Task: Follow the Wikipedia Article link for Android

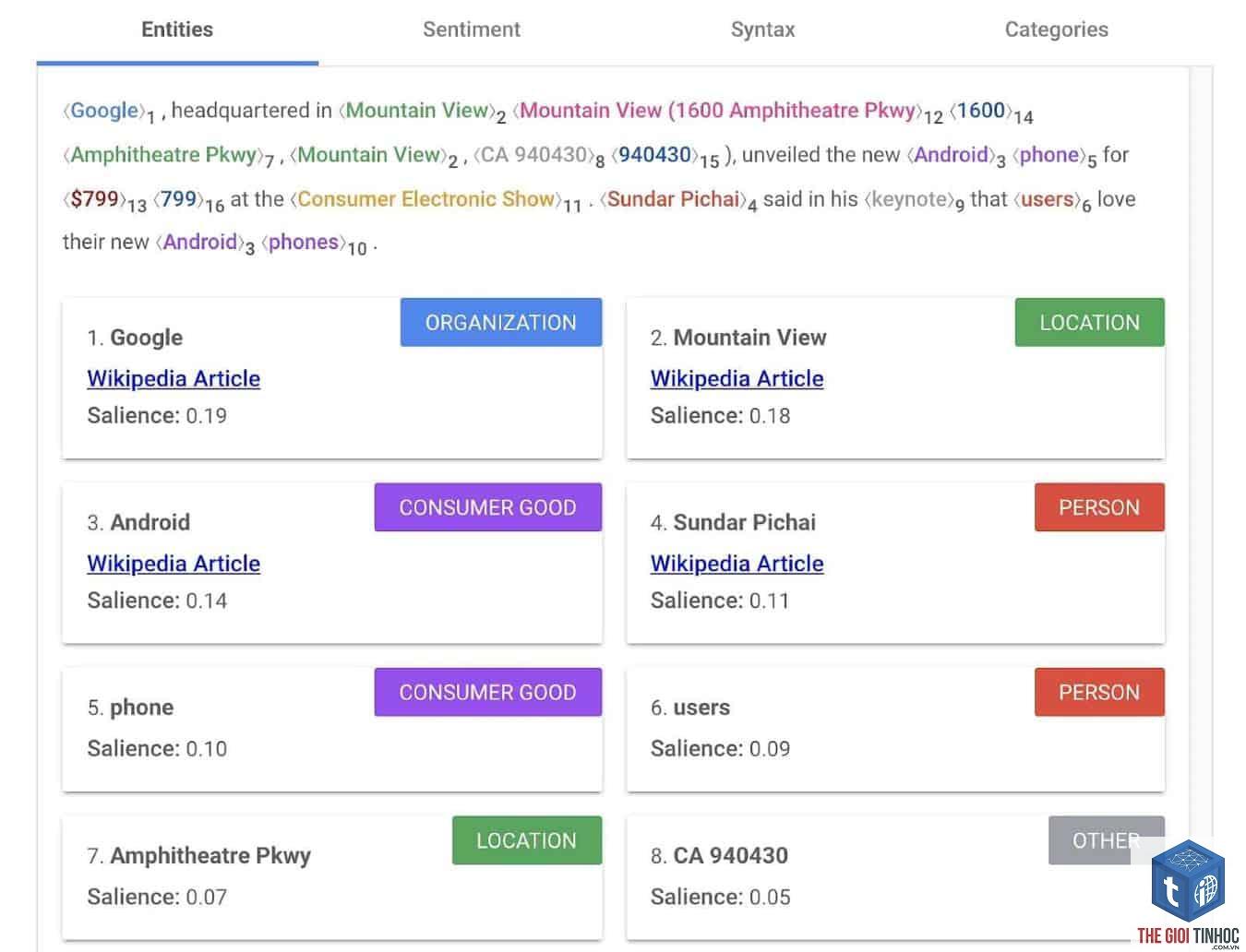Action: tap(174, 563)
